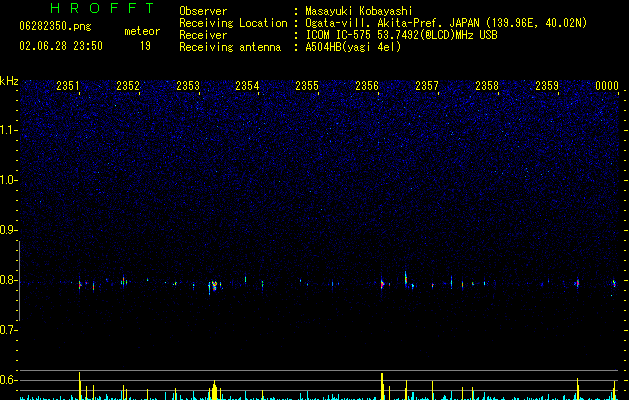Click the 0000 time marker

[x=607, y=86]
